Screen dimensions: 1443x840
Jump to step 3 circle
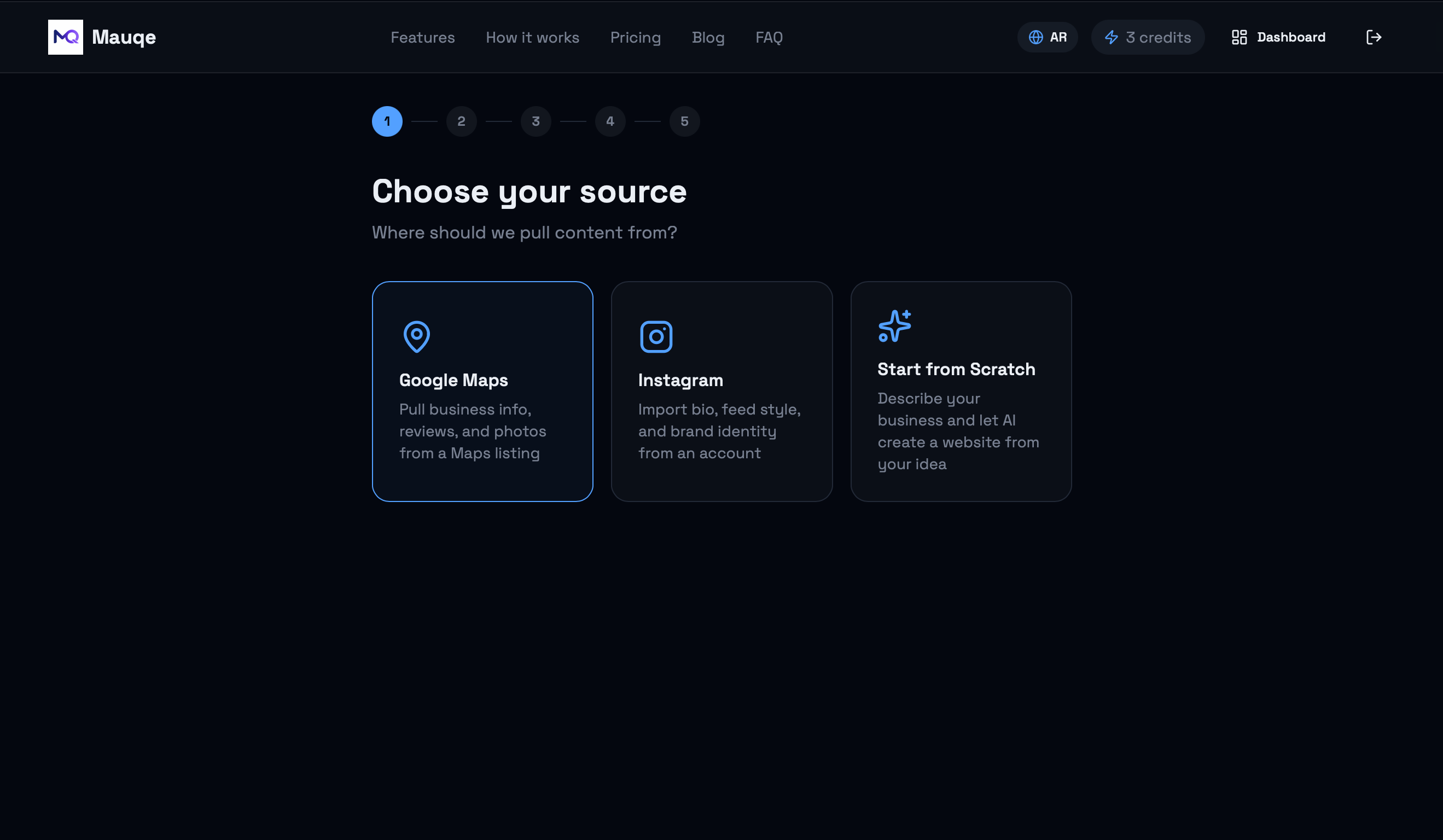(x=536, y=121)
